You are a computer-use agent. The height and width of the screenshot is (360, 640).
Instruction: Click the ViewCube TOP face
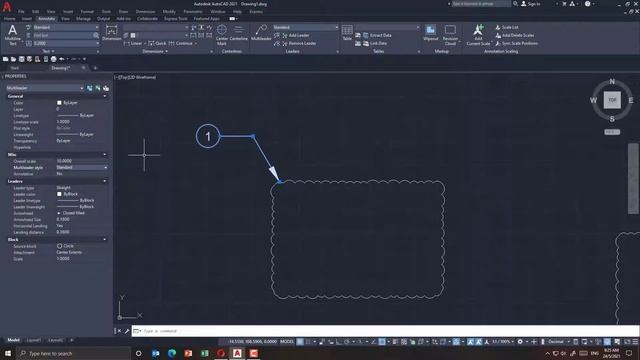pos(612,100)
